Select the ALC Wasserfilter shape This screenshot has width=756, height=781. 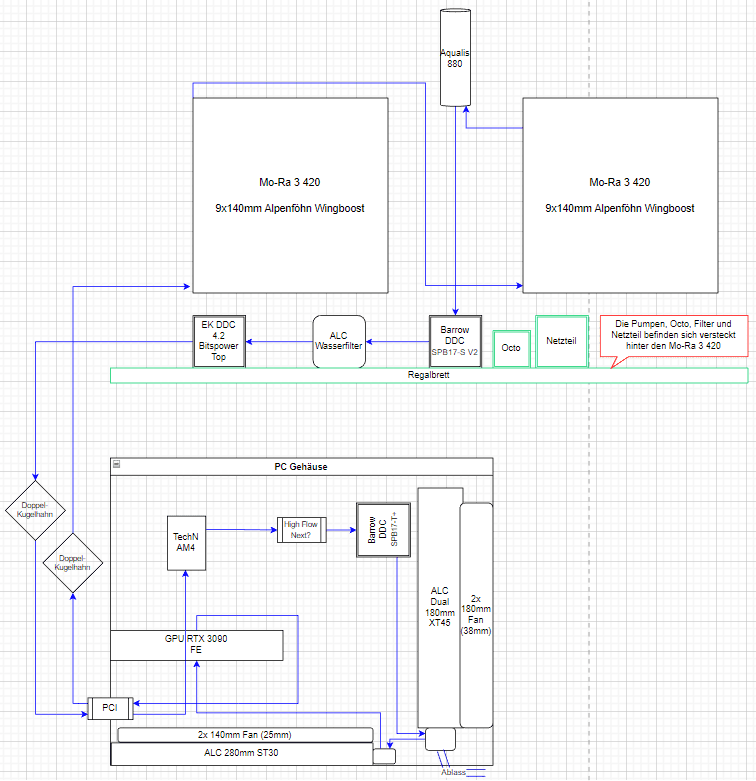pos(339,341)
